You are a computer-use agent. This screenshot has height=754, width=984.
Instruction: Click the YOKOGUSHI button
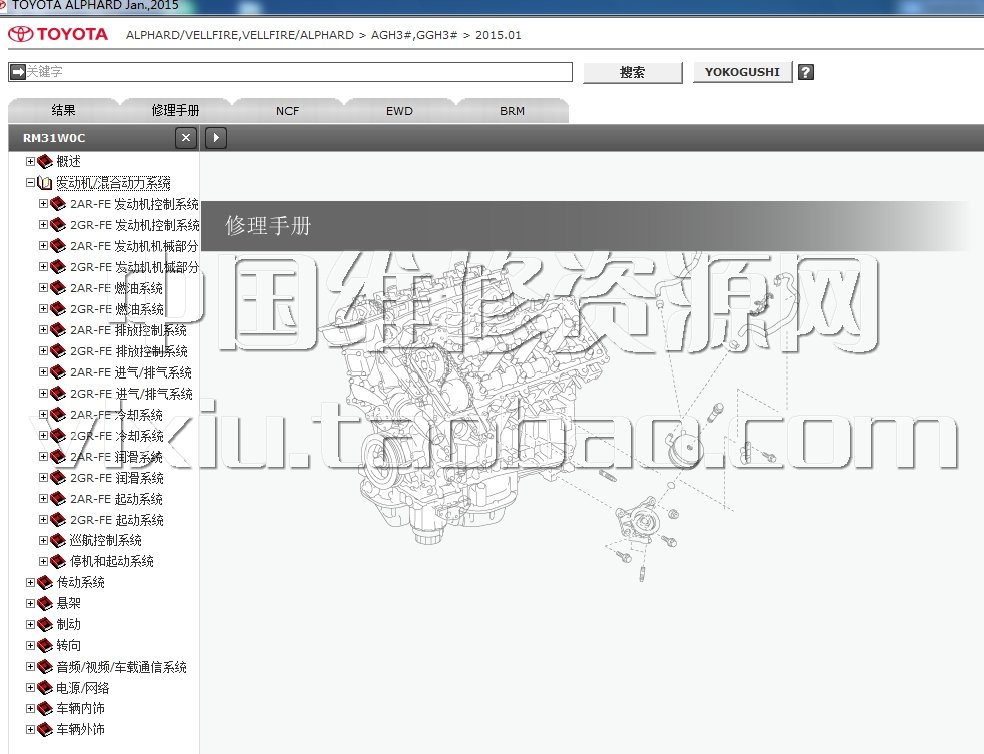click(742, 72)
